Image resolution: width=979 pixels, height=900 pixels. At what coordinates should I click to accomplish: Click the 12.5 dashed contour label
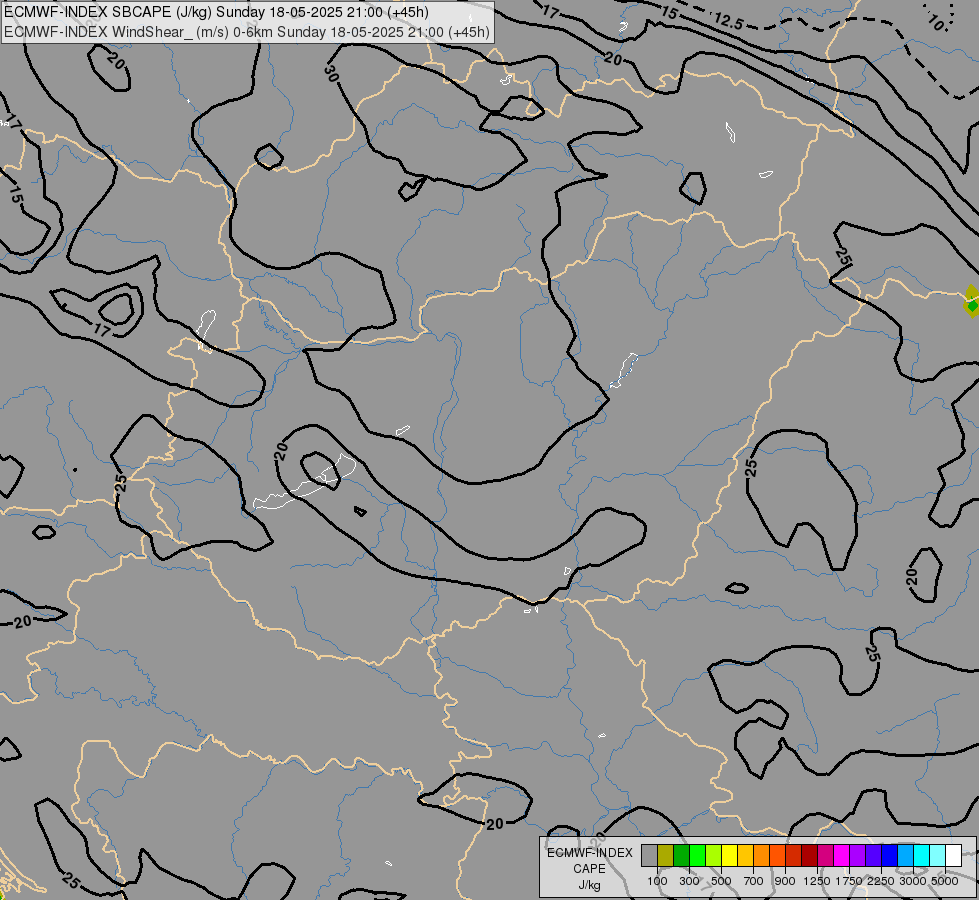pos(728,22)
